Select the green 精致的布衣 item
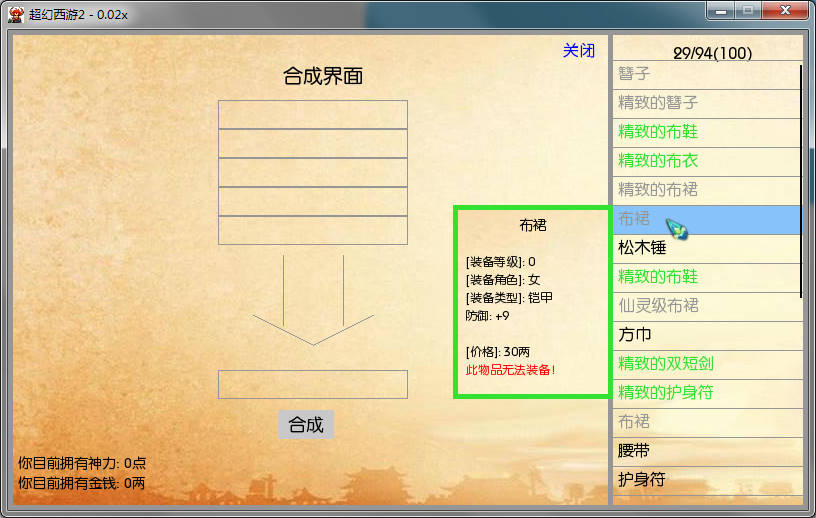Image resolution: width=816 pixels, height=518 pixels. 707,162
